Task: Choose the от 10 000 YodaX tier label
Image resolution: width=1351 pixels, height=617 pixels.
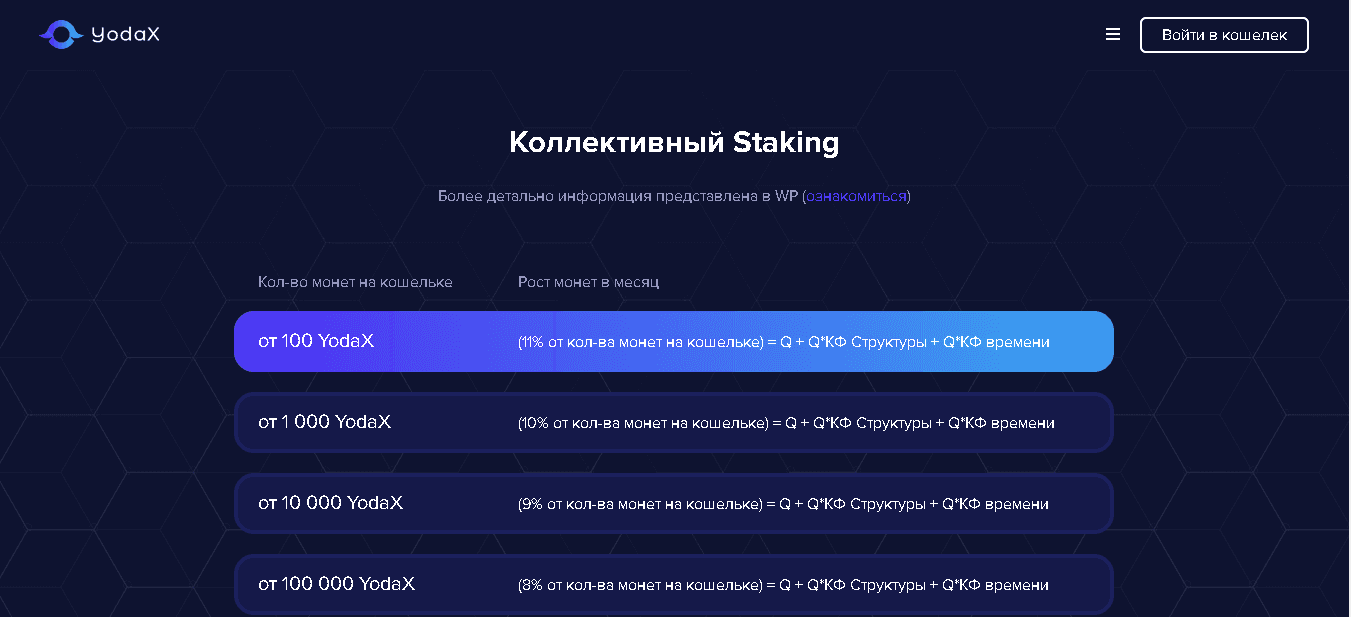Action: pos(330,503)
